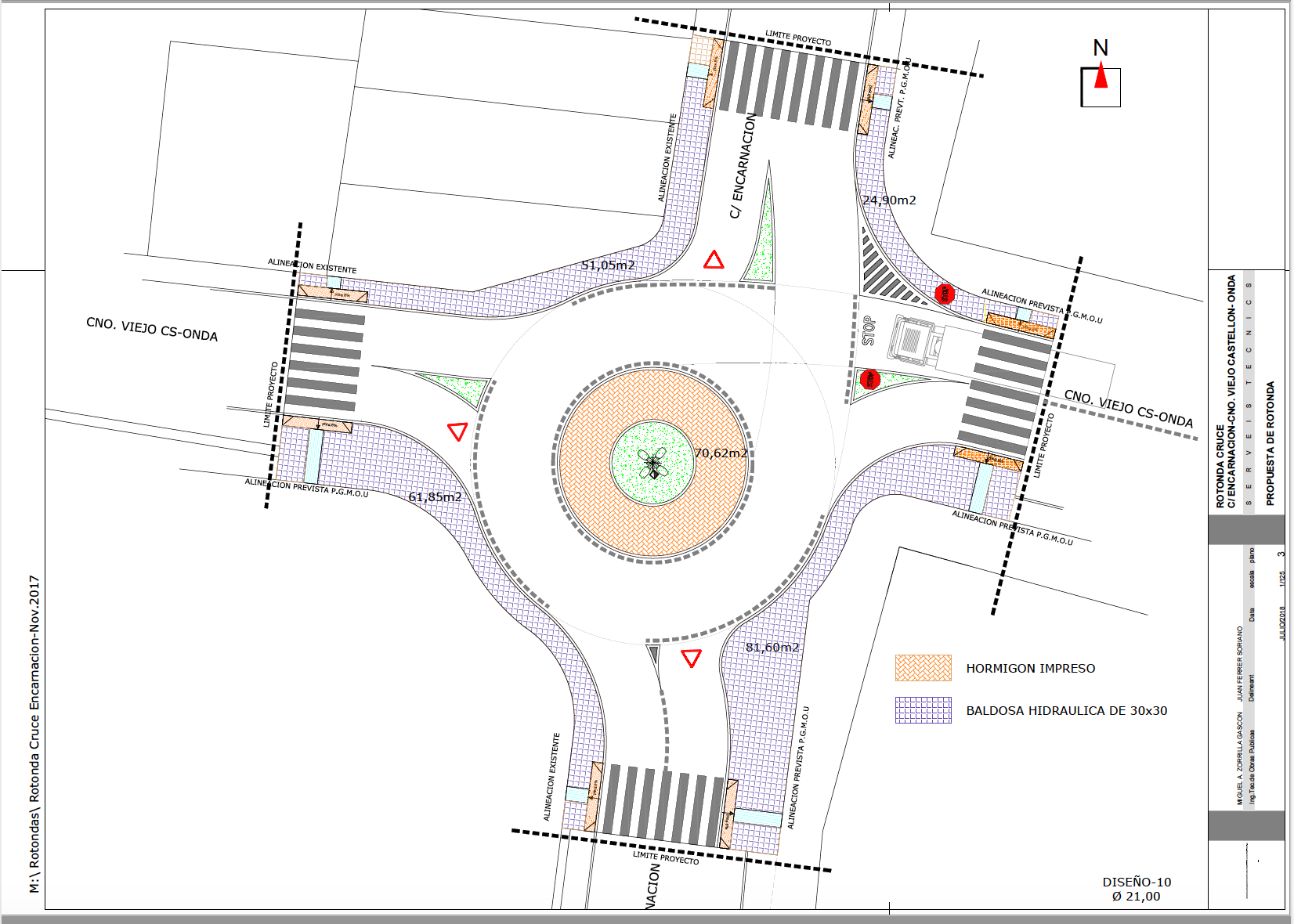Select the PROPUESTA DE ROTONDA title text
Viewport: 1294px width, 924px height.
pyautogui.click(x=1271, y=443)
